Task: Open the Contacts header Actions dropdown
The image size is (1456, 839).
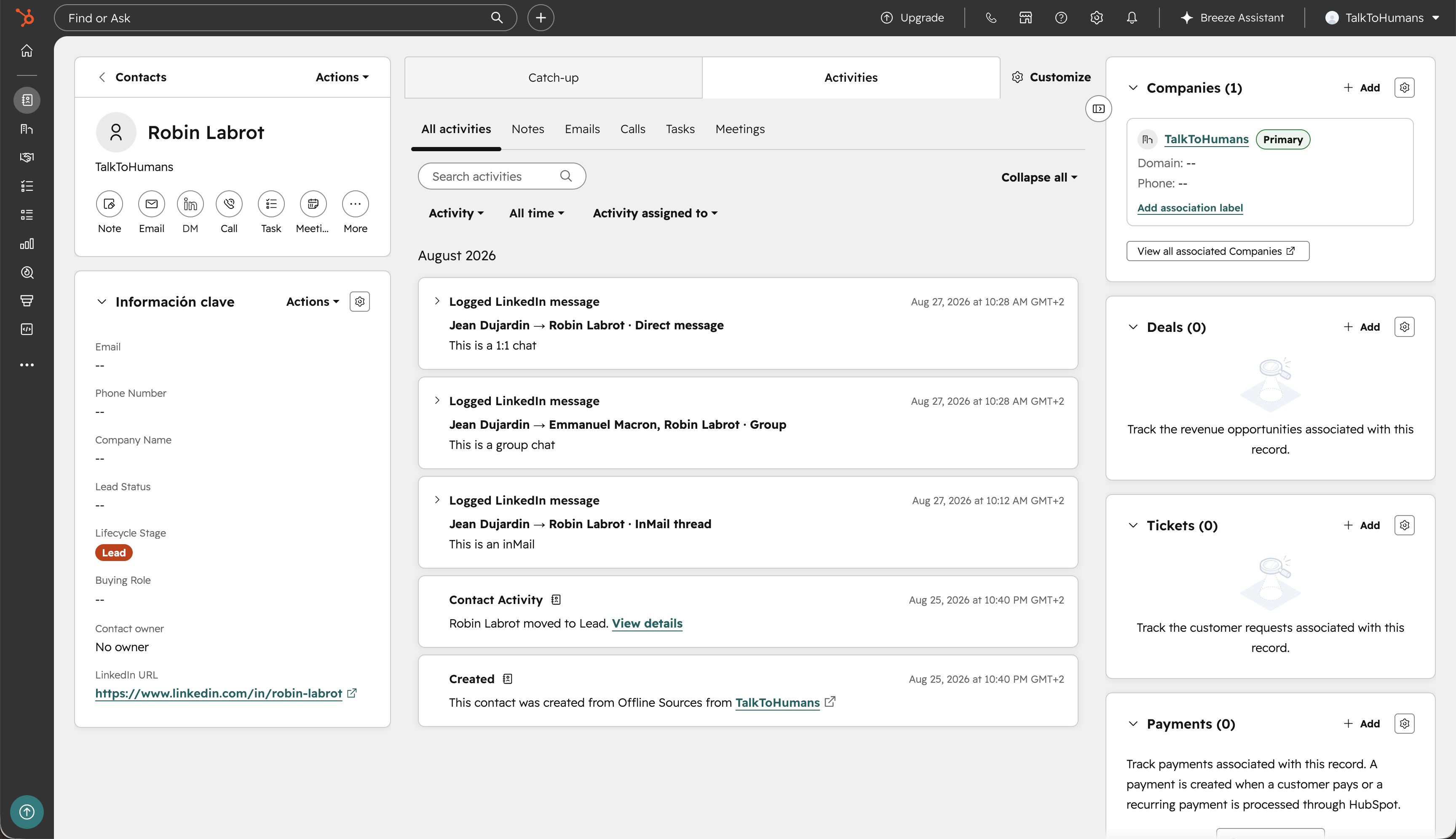Action: tap(342, 77)
